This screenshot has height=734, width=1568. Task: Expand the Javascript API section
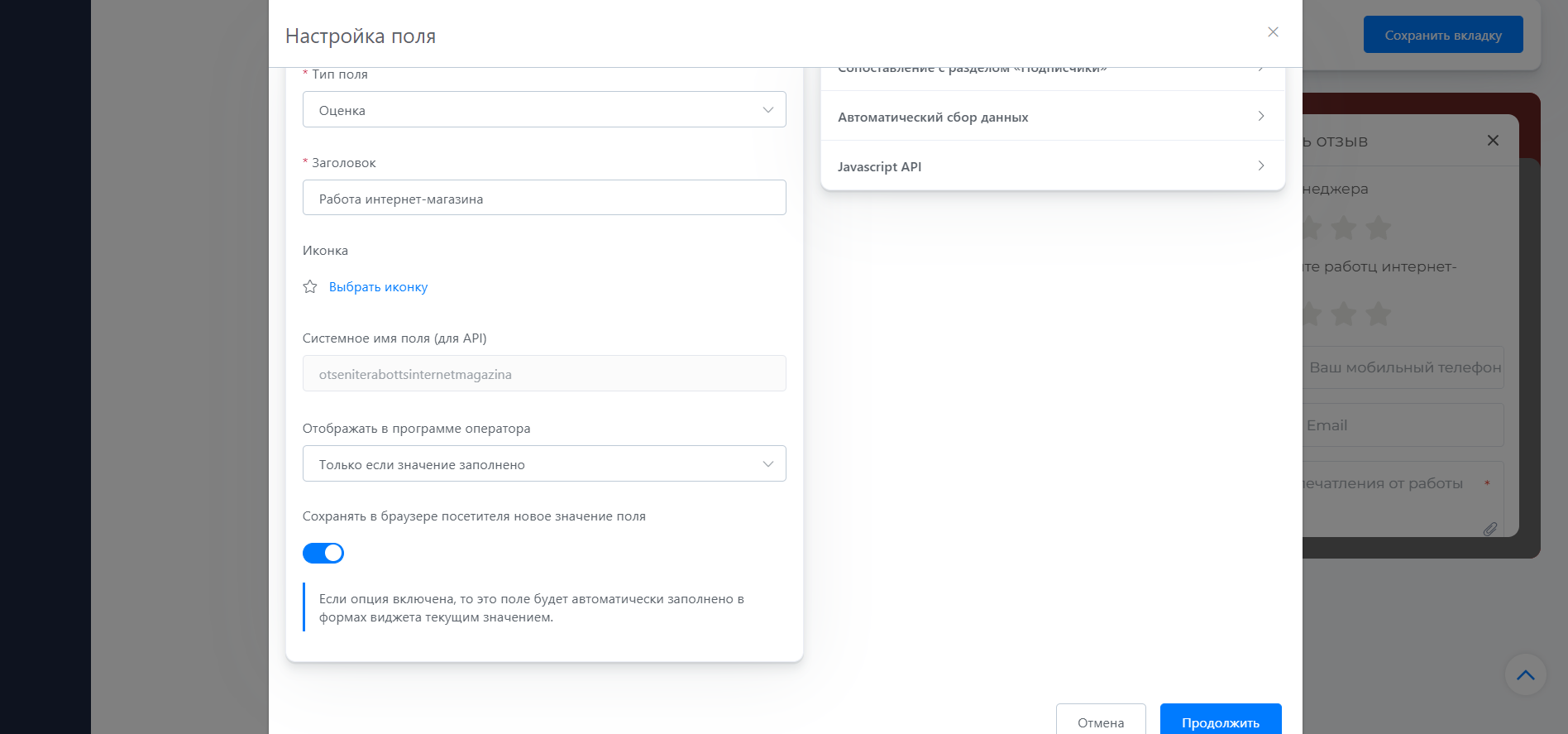coord(879,167)
